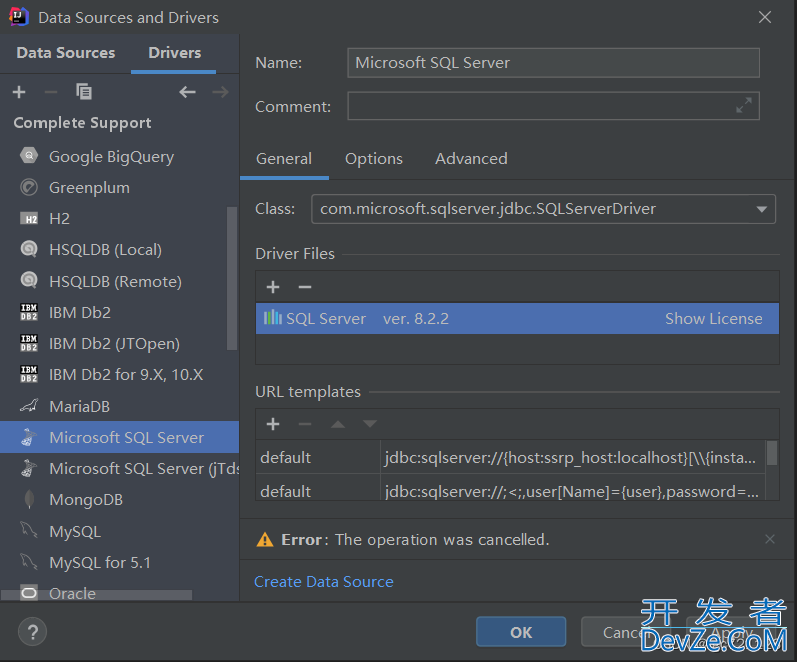Select the SQL Server ver. 8.2.2 driver file
Screen dimensions: 797x662
coord(517,319)
